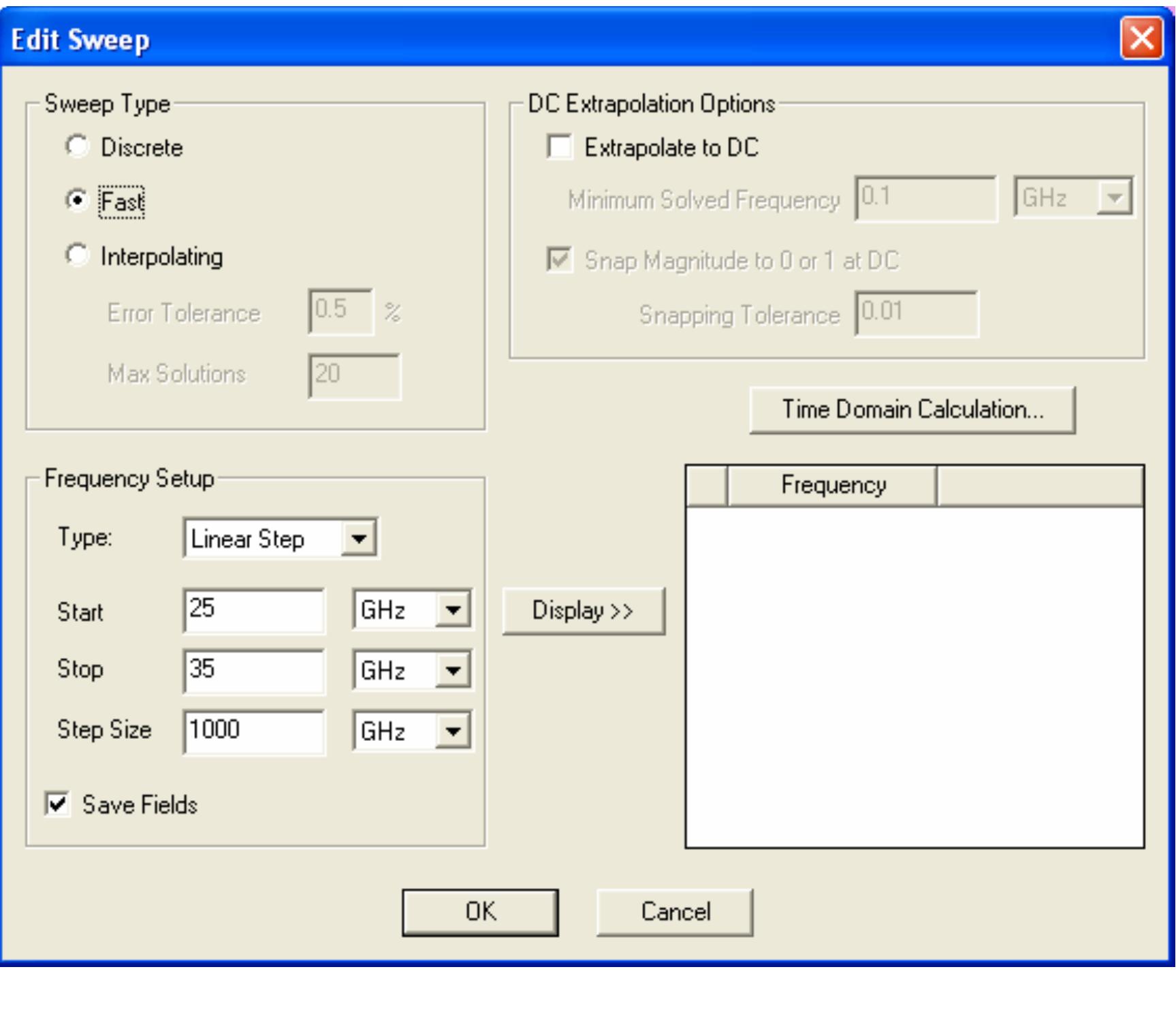The image size is (1176, 1012).
Task: Select the Frequency column header
Action: (832, 484)
